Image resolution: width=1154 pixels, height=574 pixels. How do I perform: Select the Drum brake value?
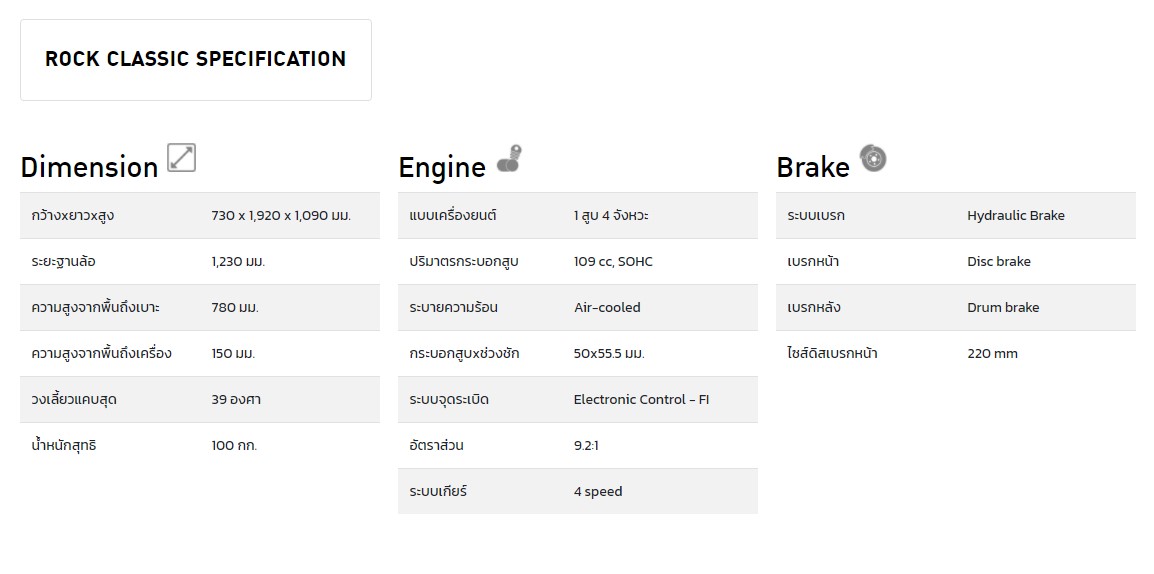[1003, 307]
